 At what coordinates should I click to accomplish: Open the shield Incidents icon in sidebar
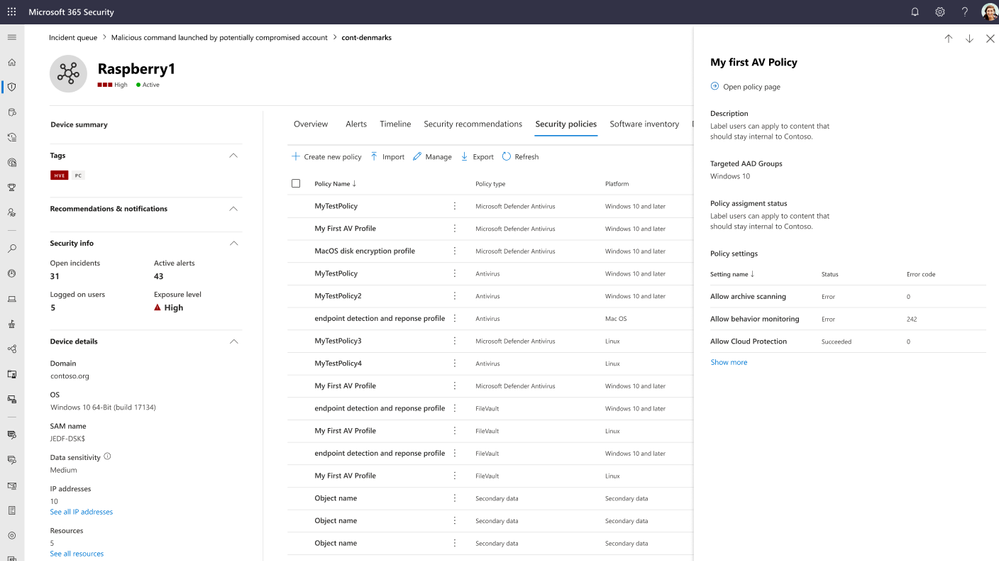coord(11,87)
